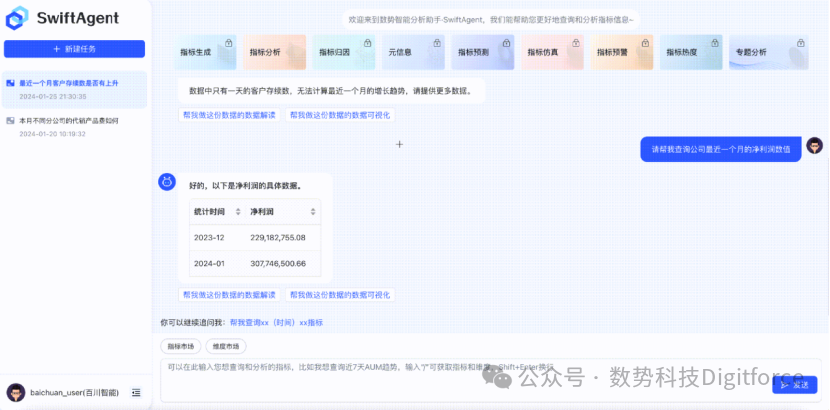Open the 维度市场 chip
Viewport: 830px width, 410px height.
[226, 347]
